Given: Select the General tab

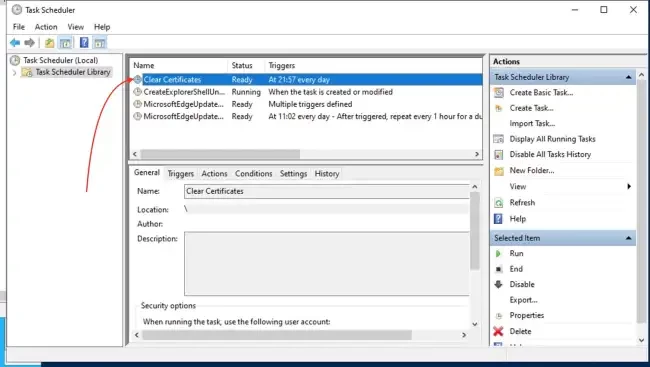Looking at the screenshot, I should 147,173.
